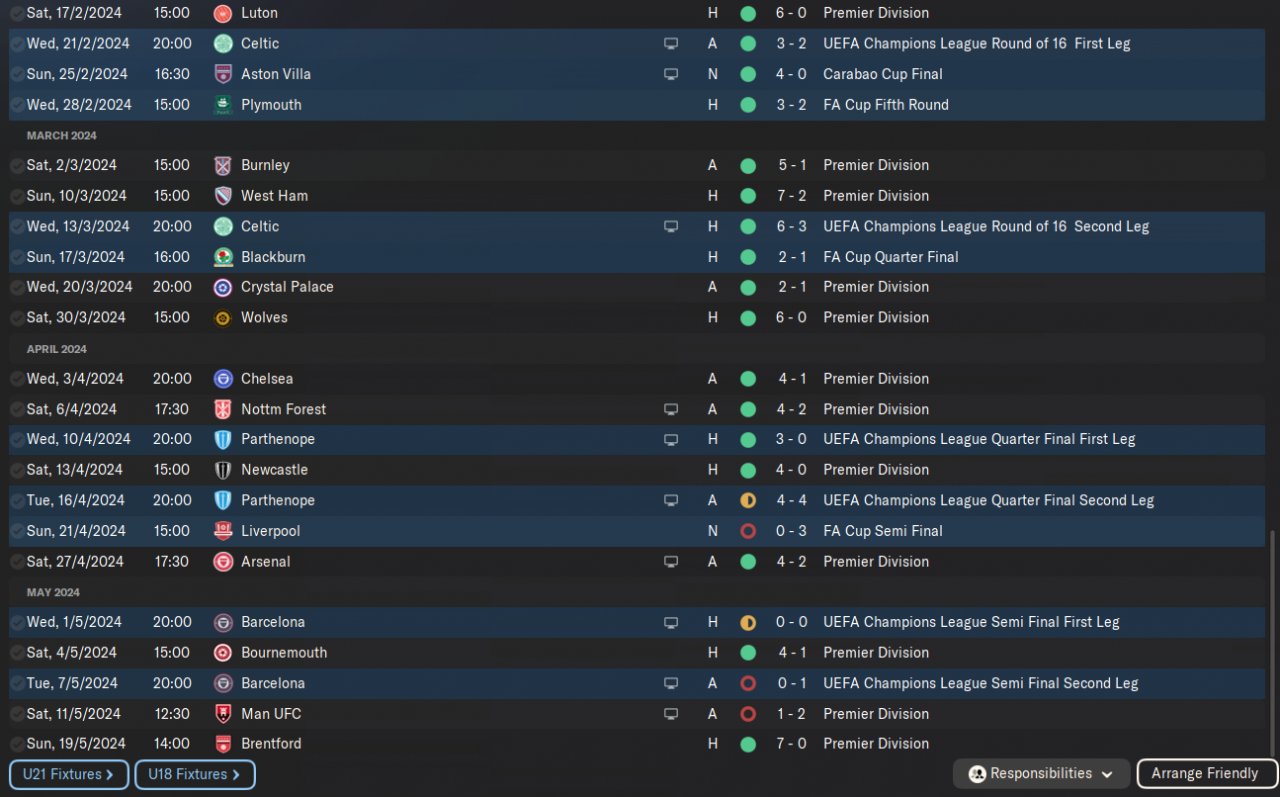
Task: Open the Responsibilities dropdown
Action: (x=1041, y=774)
